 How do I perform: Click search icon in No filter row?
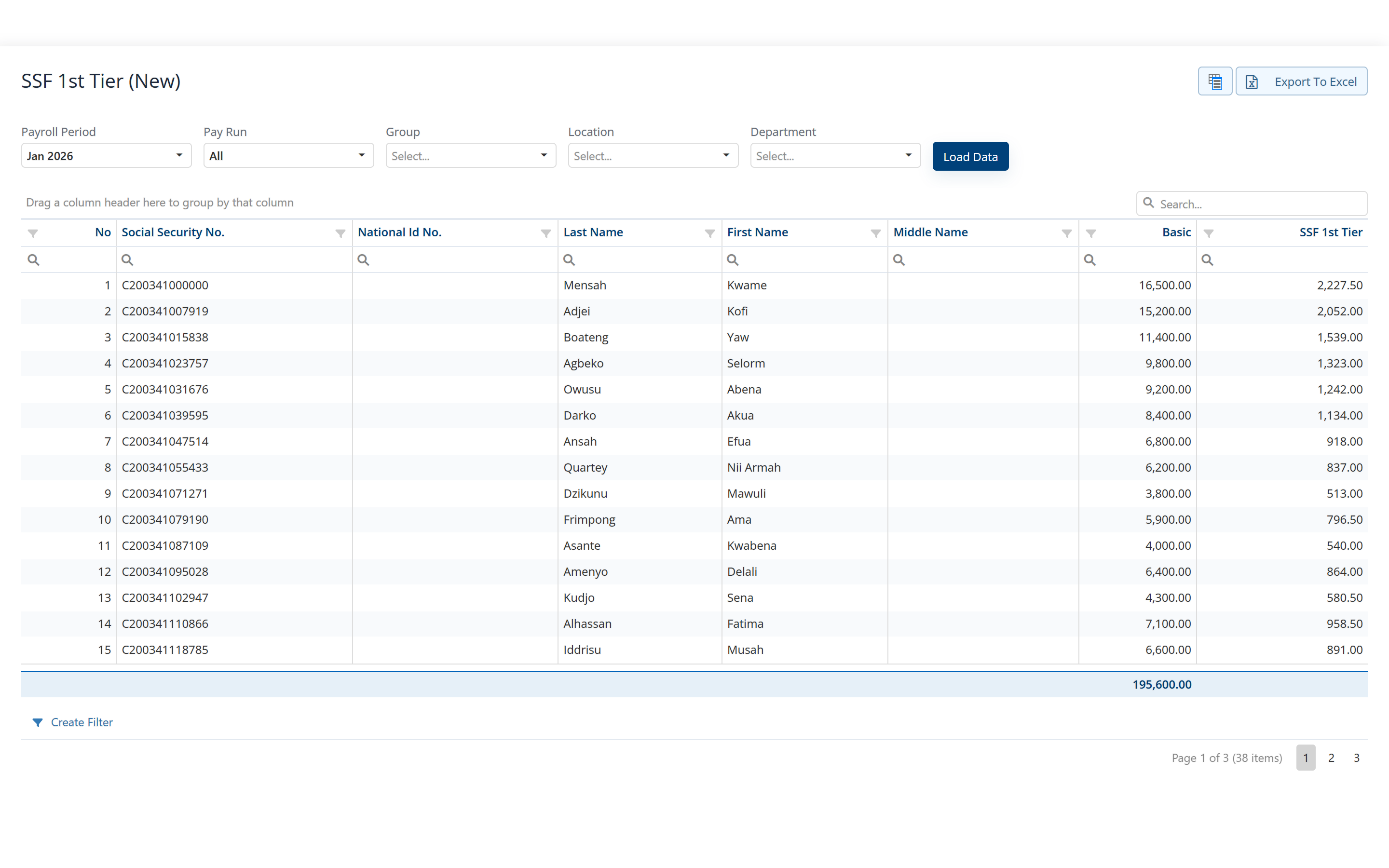[x=33, y=260]
